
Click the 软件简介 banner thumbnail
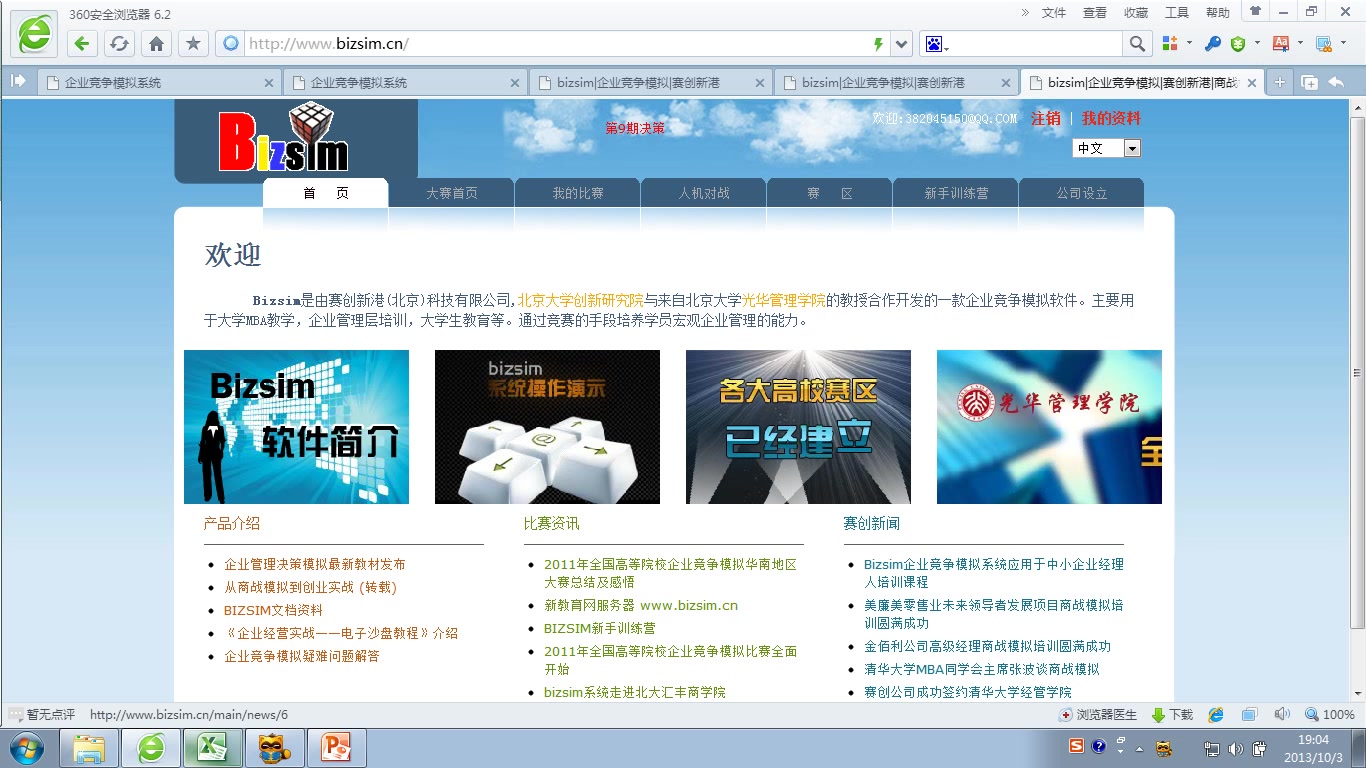(296, 427)
